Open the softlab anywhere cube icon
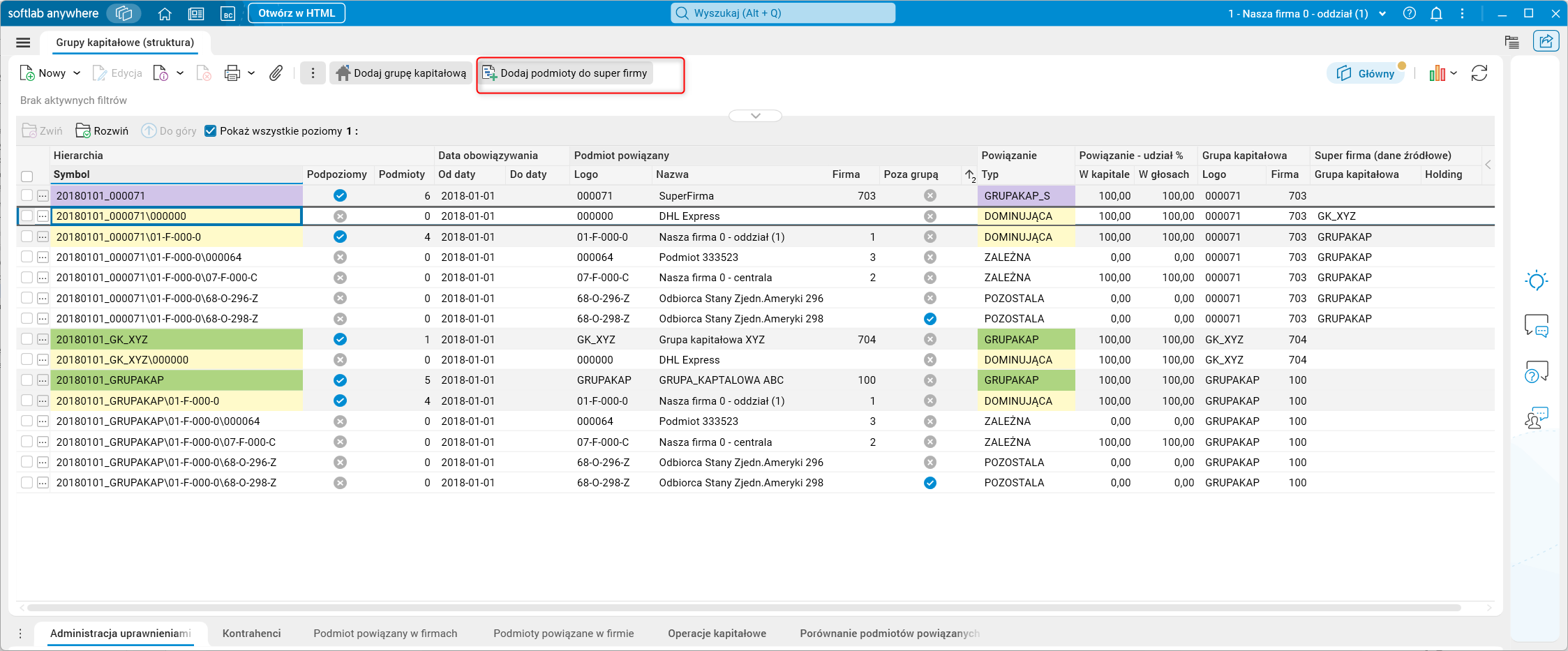The width and height of the screenshot is (1568, 651). pos(124,13)
